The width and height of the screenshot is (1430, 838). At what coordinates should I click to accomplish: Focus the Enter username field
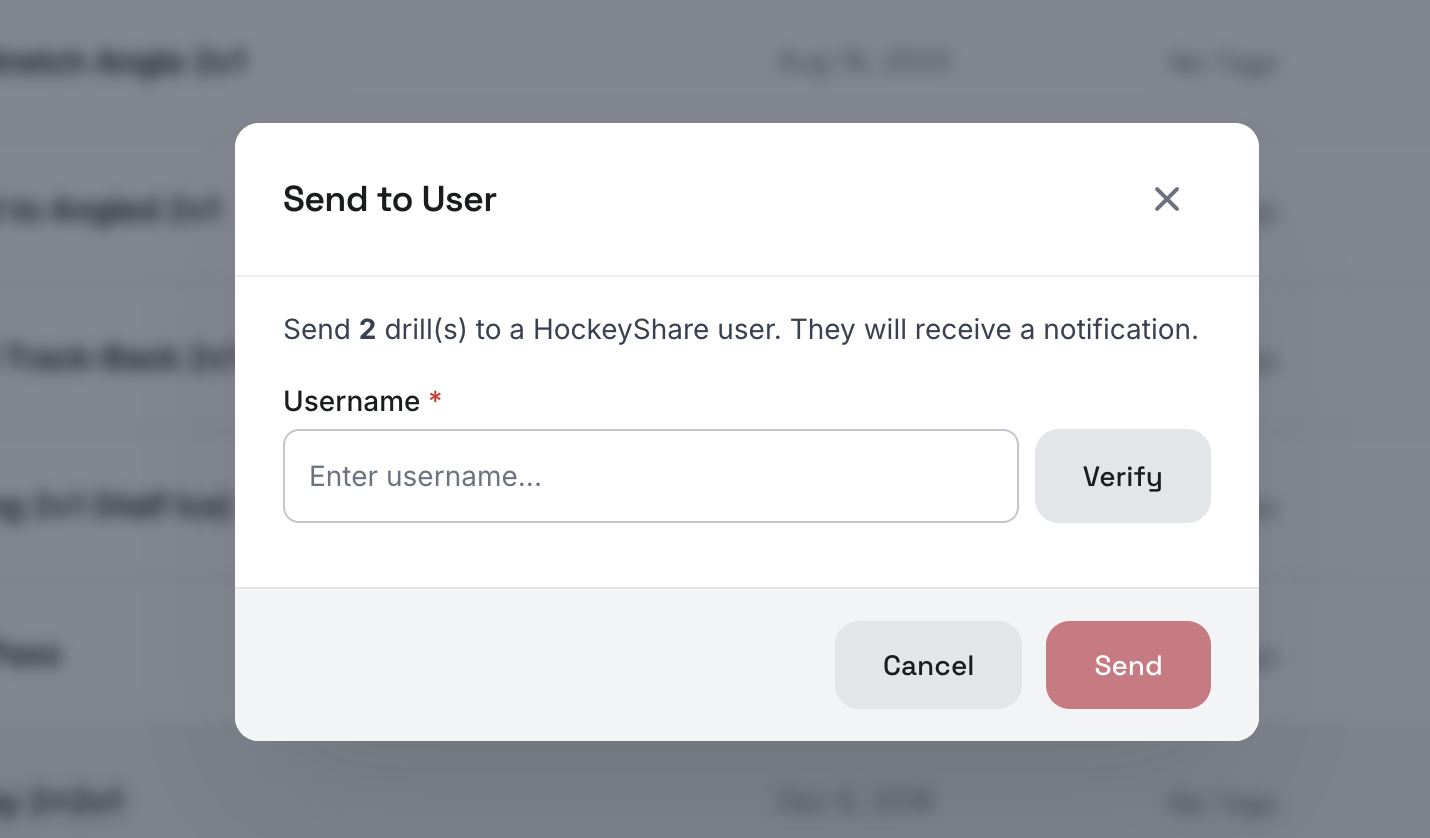[651, 476]
